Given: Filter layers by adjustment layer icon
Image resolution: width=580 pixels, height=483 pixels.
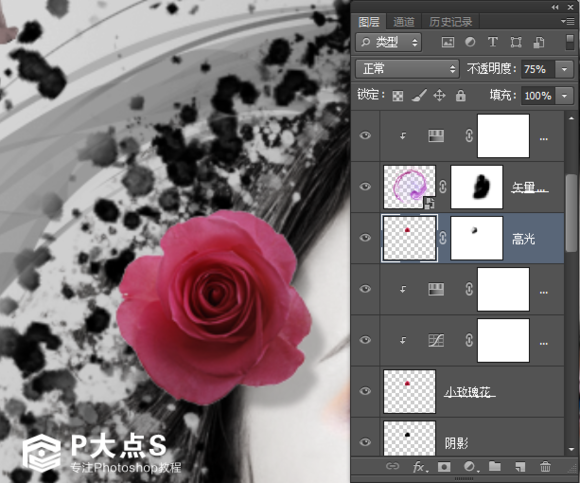Looking at the screenshot, I should pos(470,42).
